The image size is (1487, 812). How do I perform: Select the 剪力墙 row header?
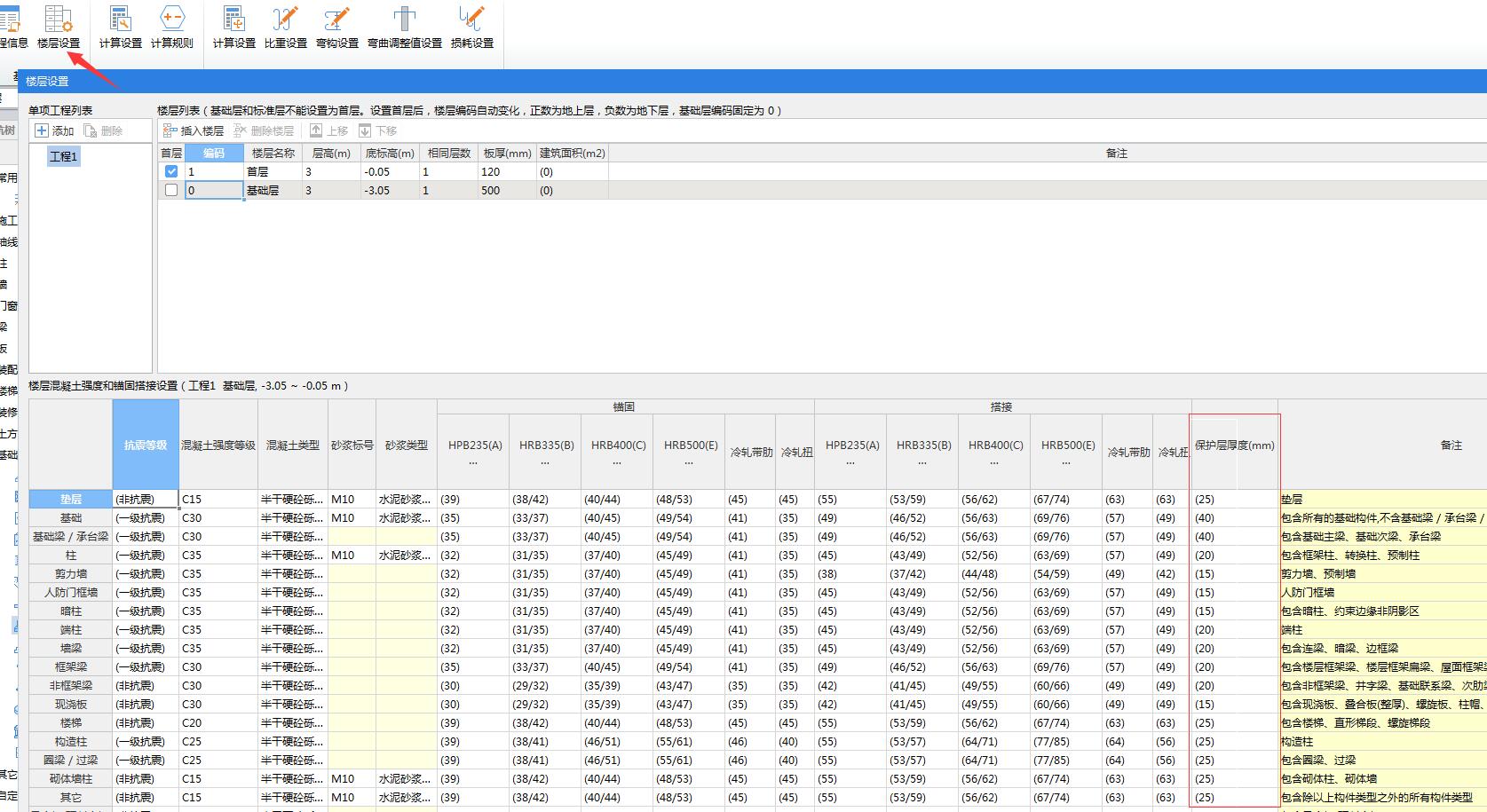(x=71, y=573)
